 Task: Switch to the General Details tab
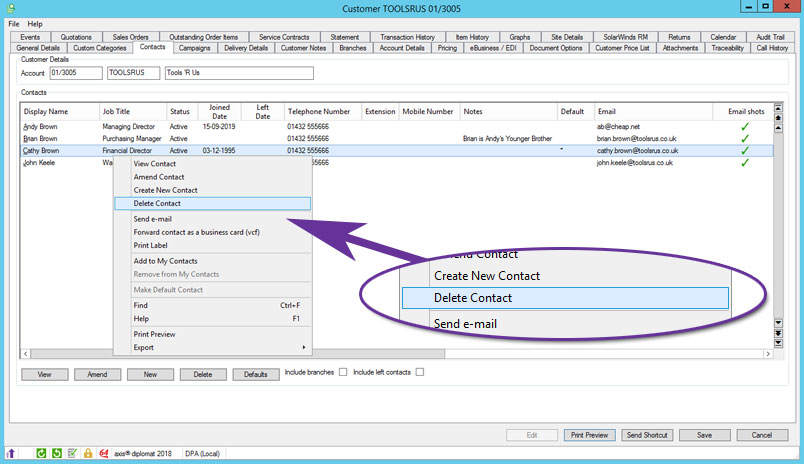[x=38, y=48]
